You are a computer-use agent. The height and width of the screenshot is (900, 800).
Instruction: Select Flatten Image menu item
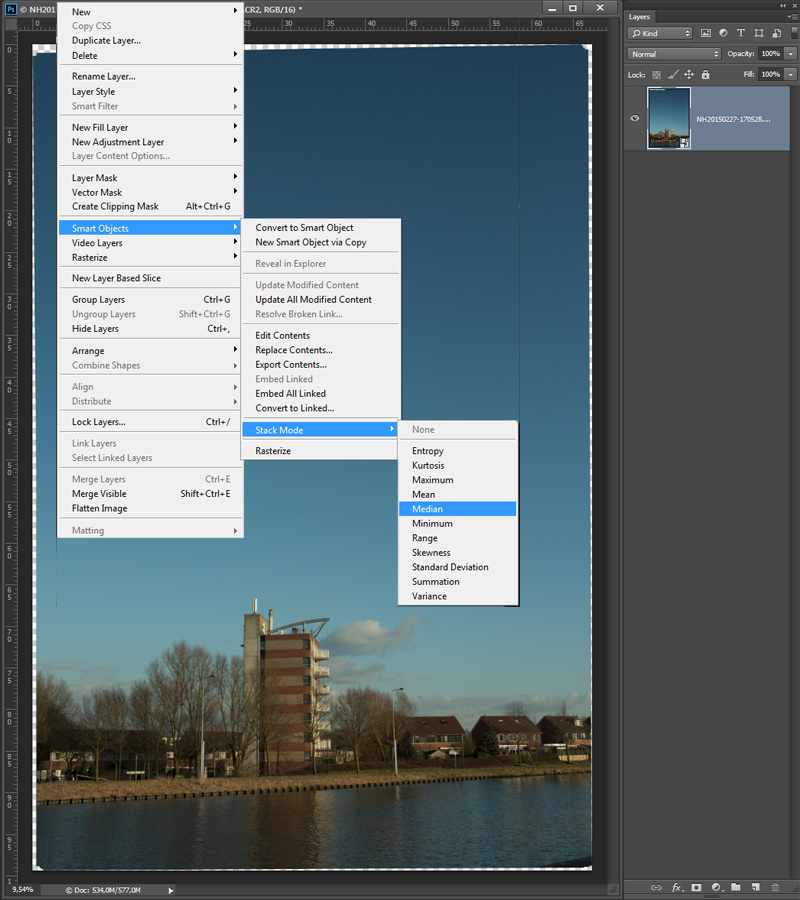[x=149, y=509]
